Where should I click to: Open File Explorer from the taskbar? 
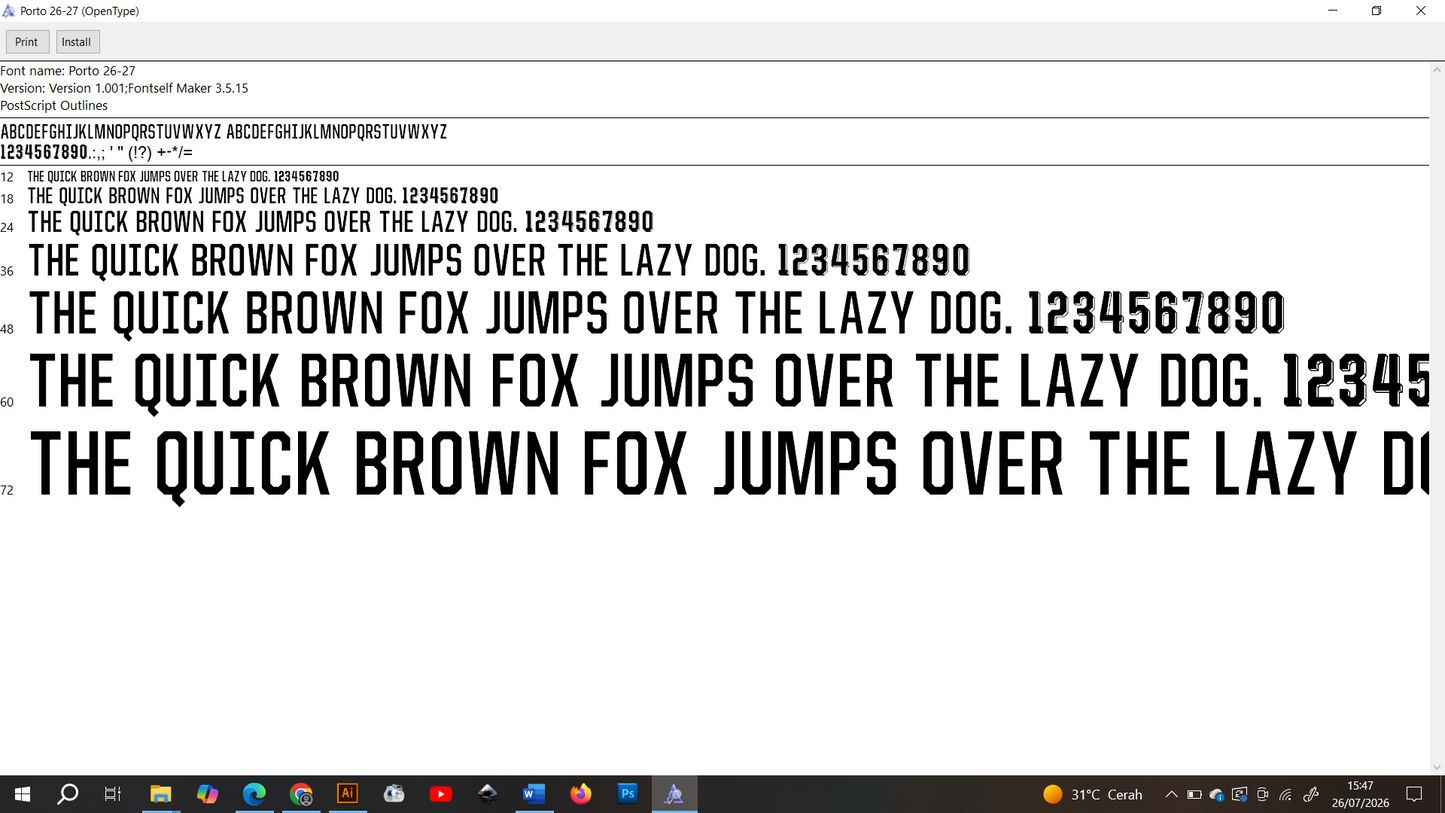coord(160,794)
